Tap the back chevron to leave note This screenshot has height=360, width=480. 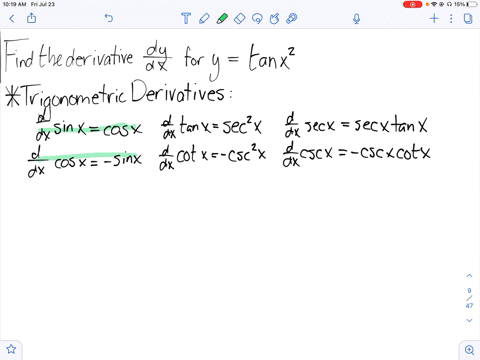(12, 18)
